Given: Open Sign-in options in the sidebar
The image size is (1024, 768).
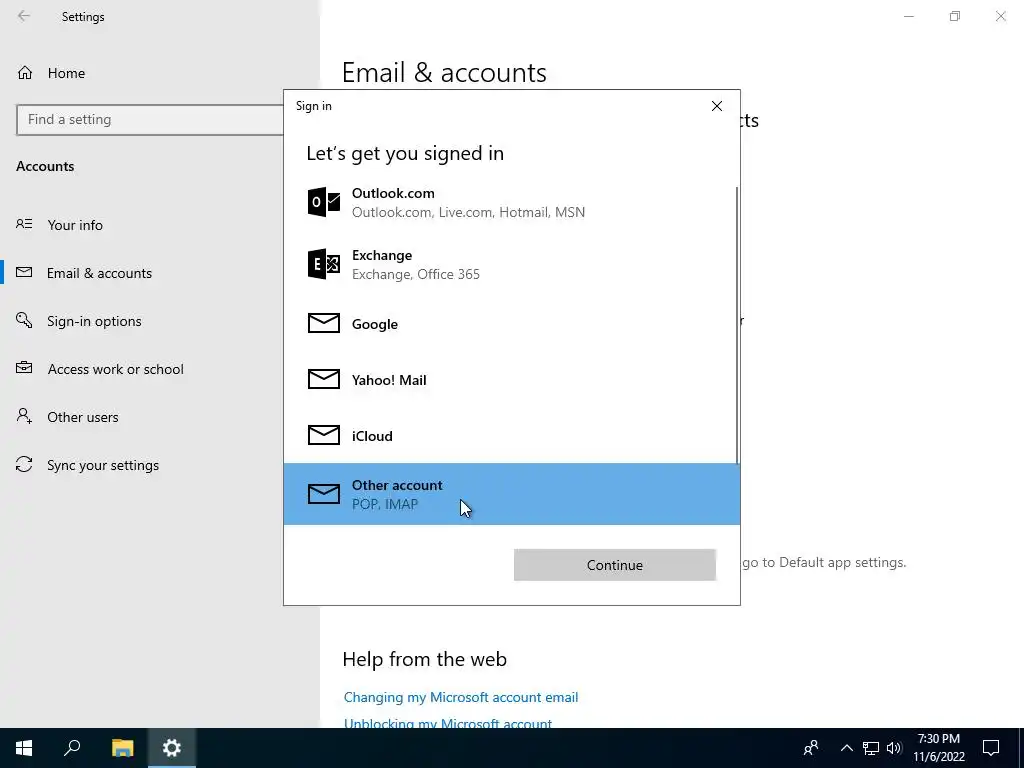Looking at the screenshot, I should (x=94, y=321).
